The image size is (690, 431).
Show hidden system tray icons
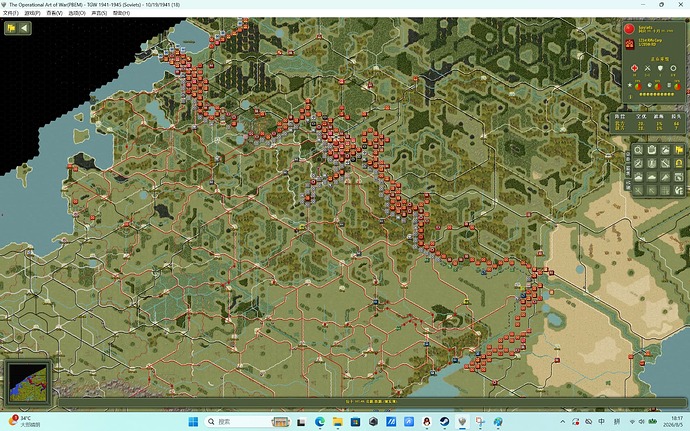pyautogui.click(x=562, y=422)
